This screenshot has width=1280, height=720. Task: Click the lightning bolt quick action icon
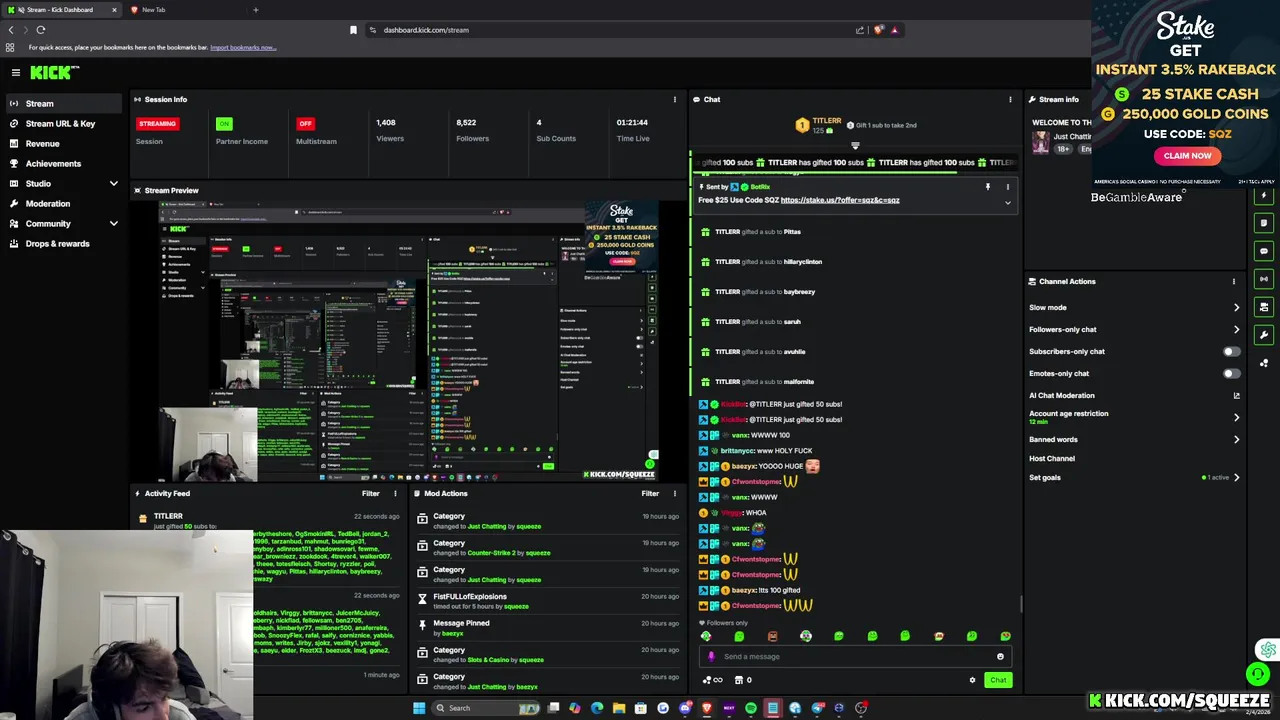[x=1264, y=195]
